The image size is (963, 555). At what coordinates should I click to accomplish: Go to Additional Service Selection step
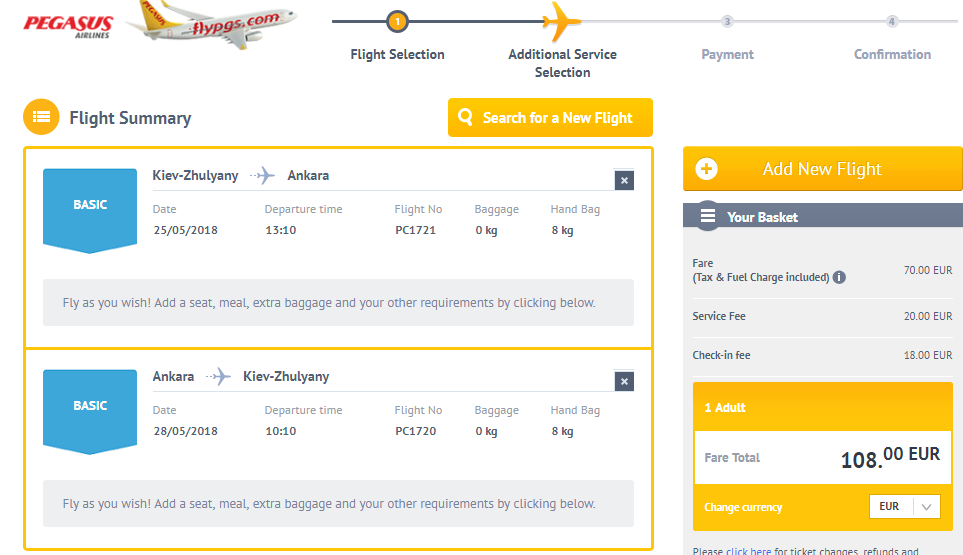coord(562,63)
